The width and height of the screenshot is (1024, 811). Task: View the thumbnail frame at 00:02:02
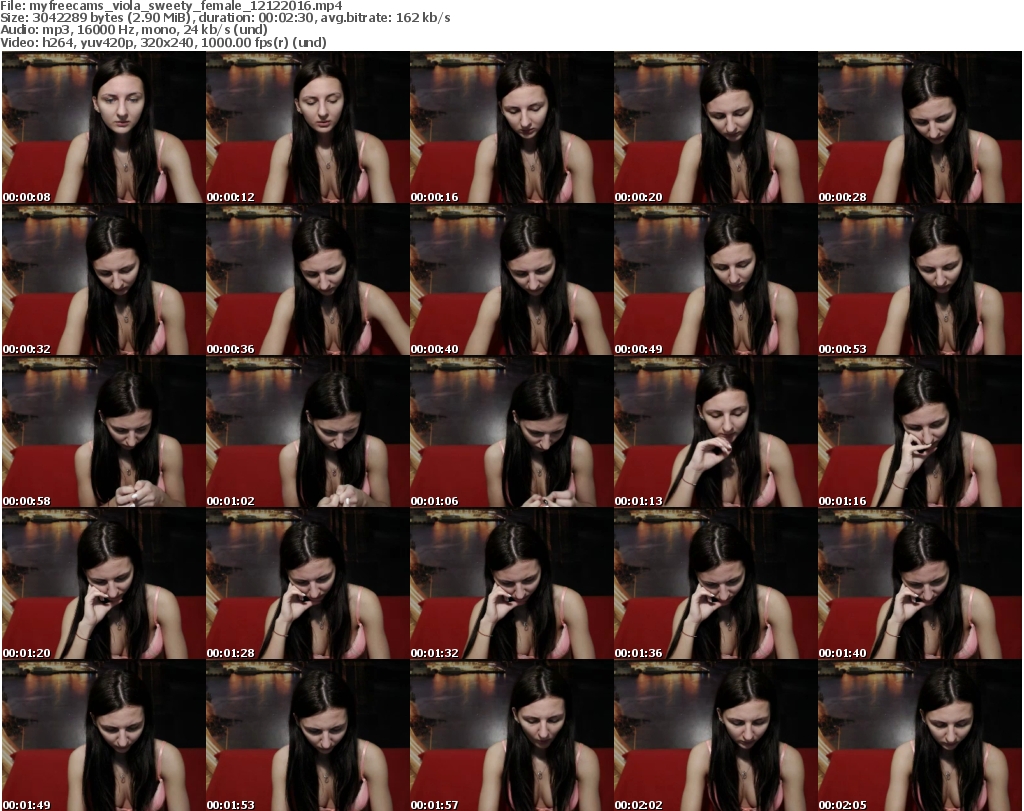pyautogui.click(x=716, y=735)
